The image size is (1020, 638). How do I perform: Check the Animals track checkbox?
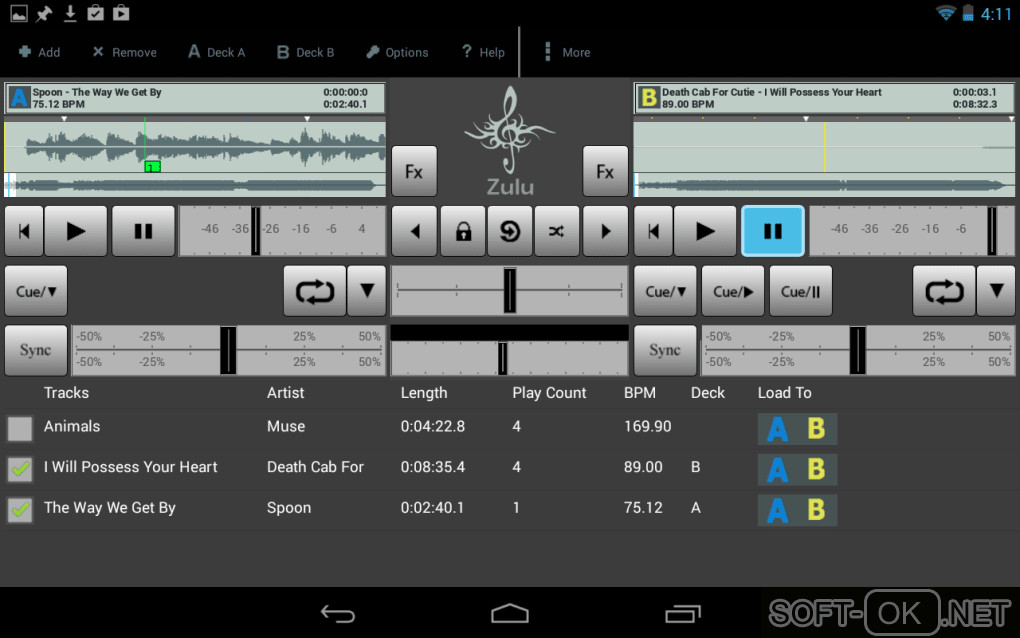pyautogui.click(x=20, y=429)
